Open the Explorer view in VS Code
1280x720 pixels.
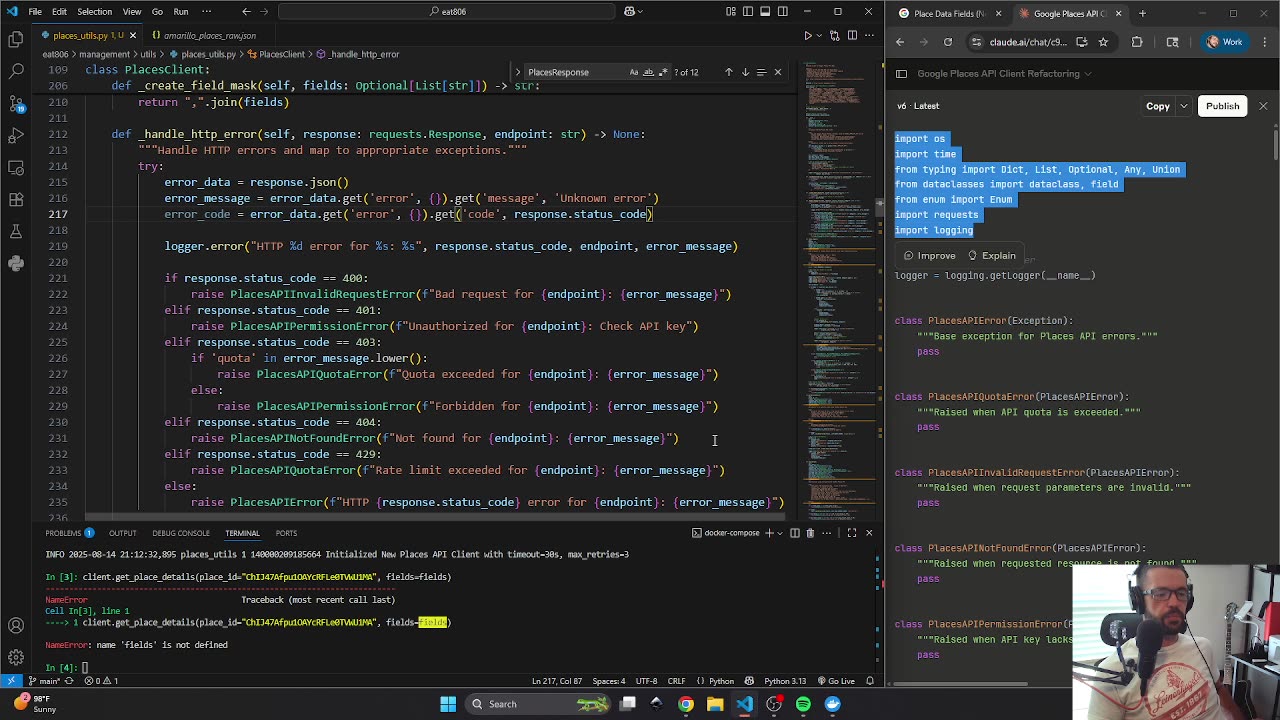coord(16,39)
